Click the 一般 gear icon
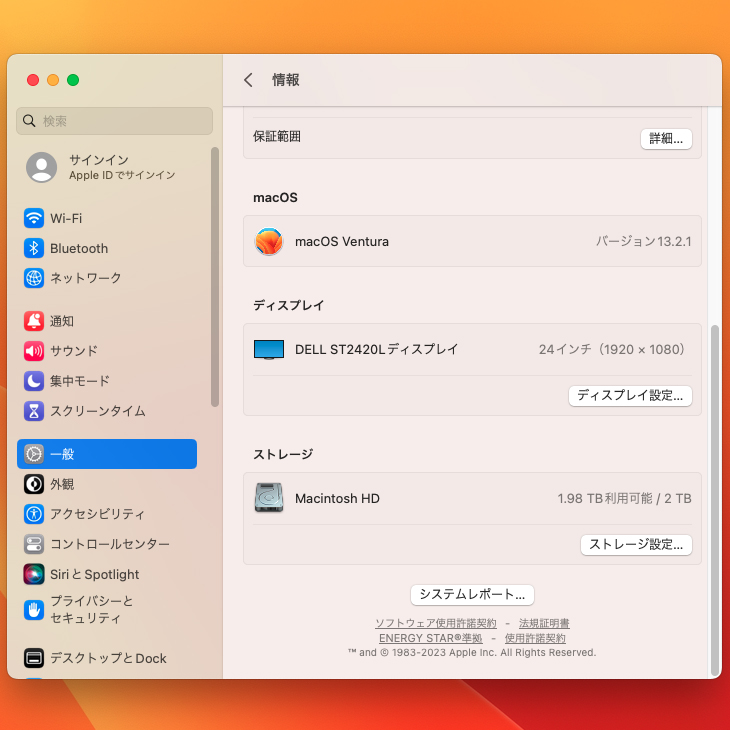Viewport: 730px width, 730px height. 34,454
